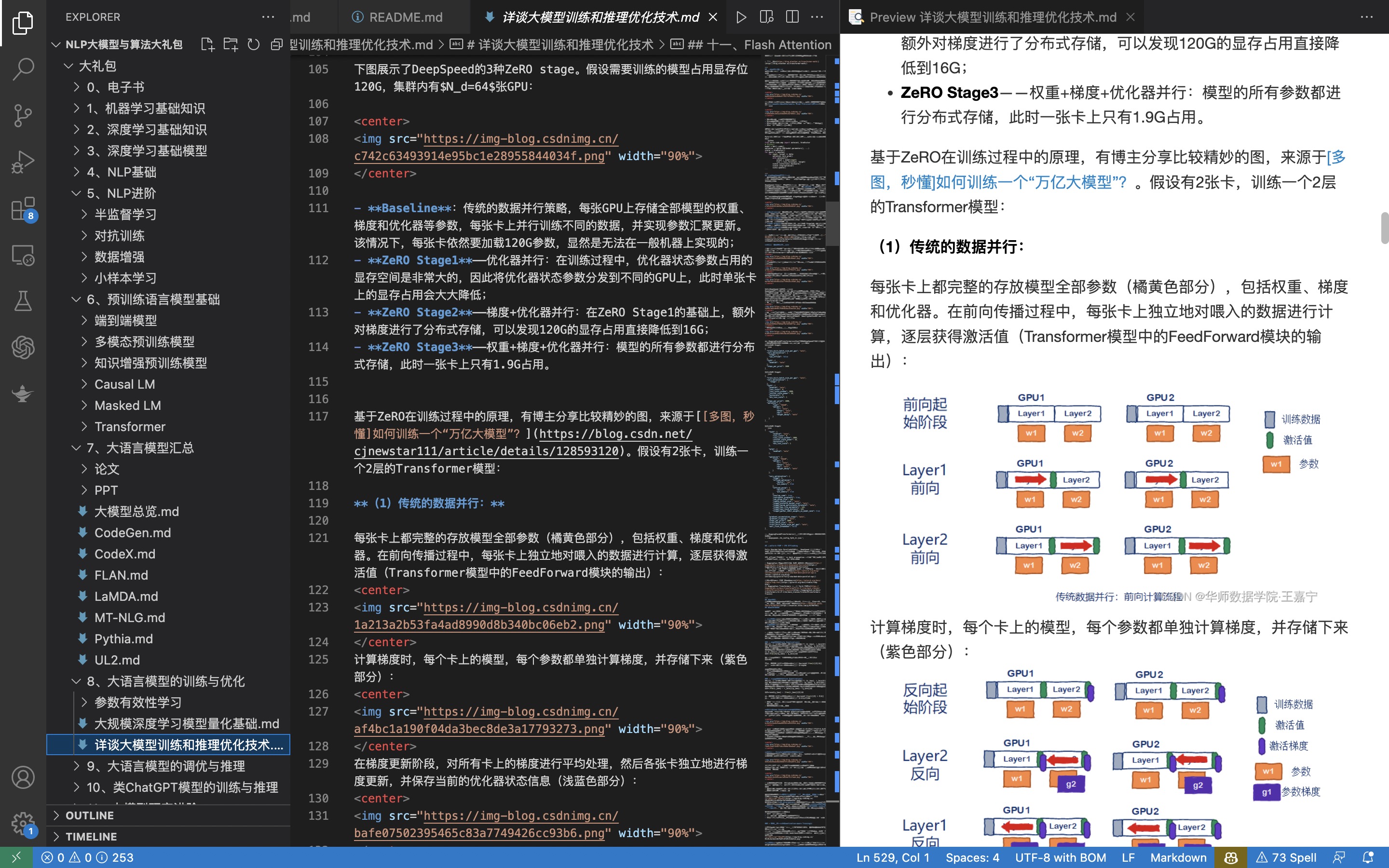Image resolution: width=1389 pixels, height=868 pixels.
Task: Open the Search view in activity bar
Action: (x=23, y=69)
